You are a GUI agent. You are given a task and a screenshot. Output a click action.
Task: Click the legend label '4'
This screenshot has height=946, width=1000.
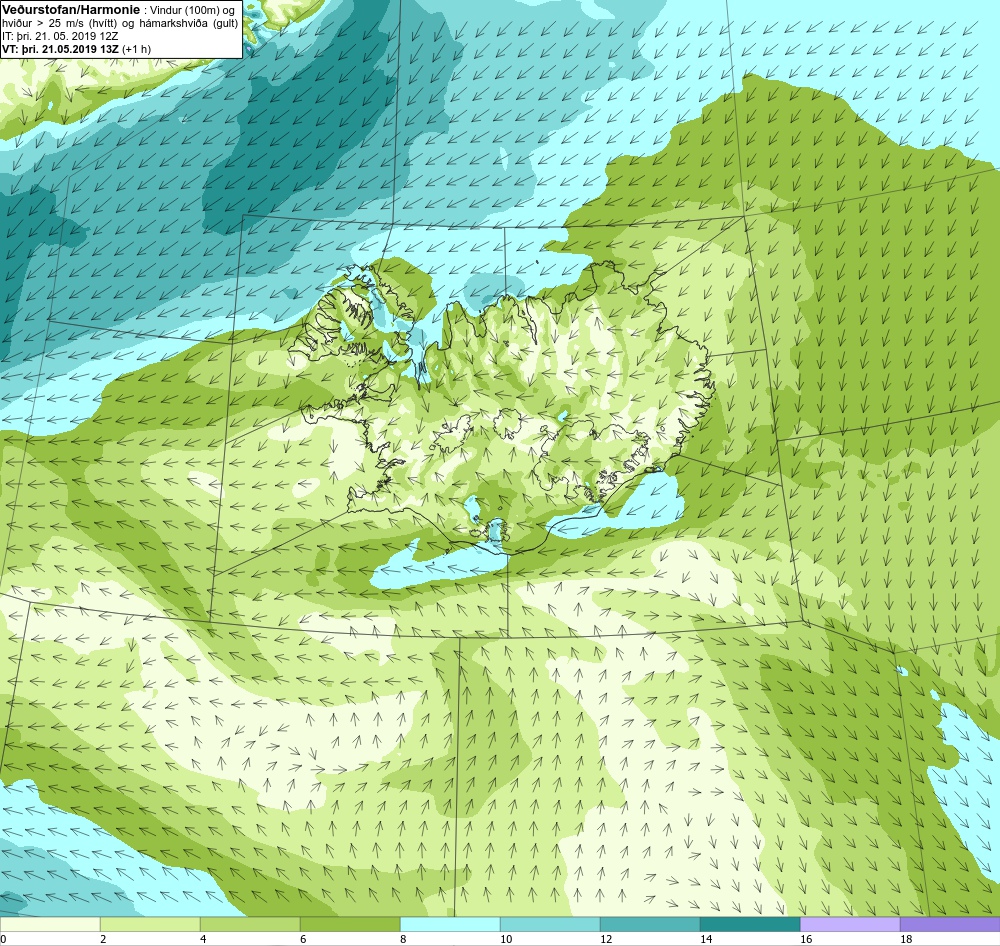pyautogui.click(x=203, y=939)
